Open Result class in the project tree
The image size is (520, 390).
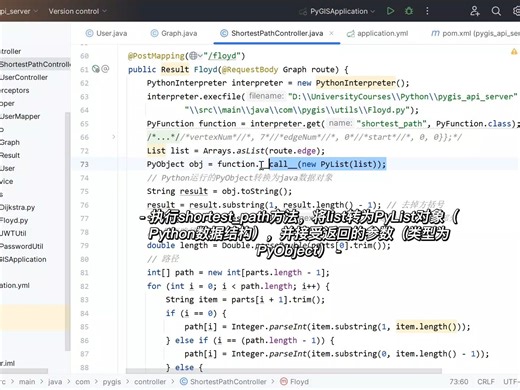click(x=10, y=155)
